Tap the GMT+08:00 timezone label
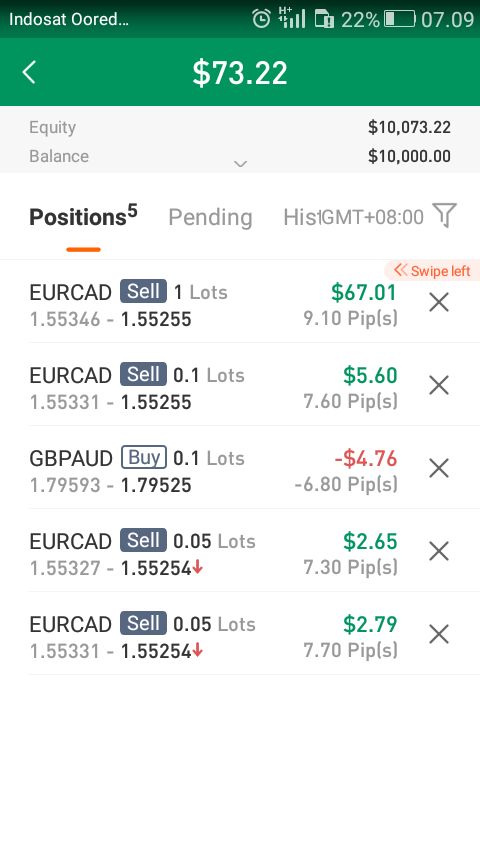 click(372, 217)
